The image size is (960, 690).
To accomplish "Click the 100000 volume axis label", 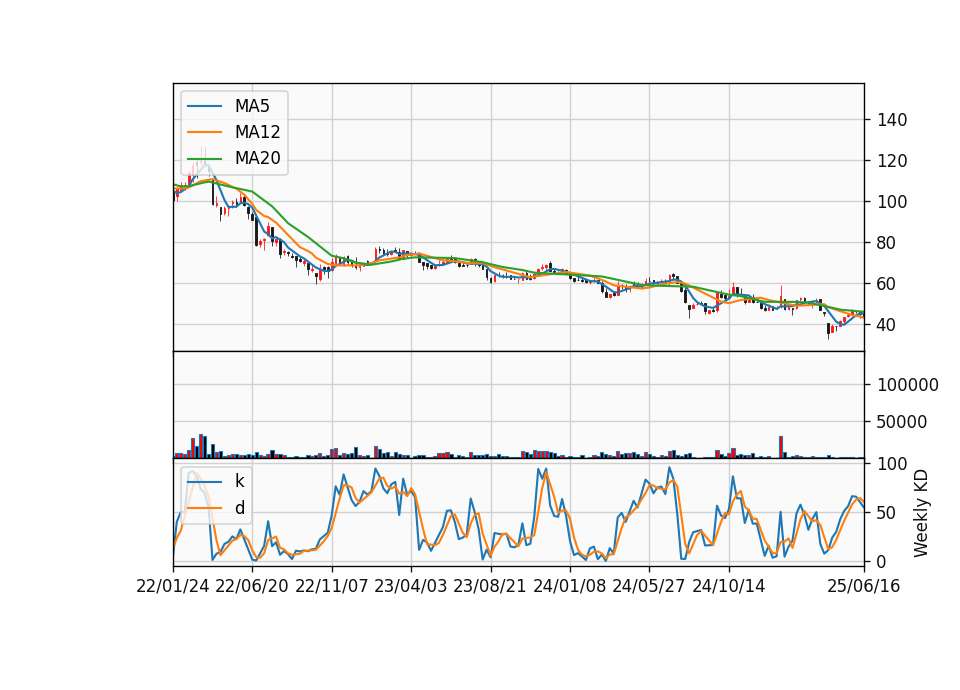I will point(908,385).
